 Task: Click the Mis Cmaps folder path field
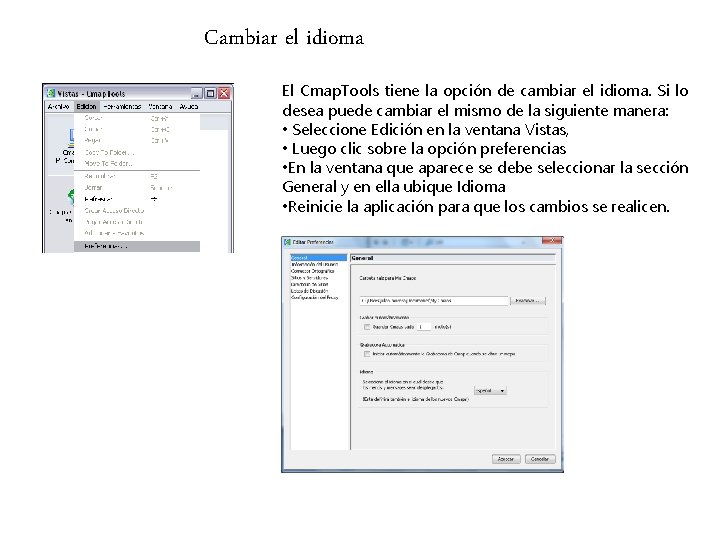pyautogui.click(x=434, y=301)
